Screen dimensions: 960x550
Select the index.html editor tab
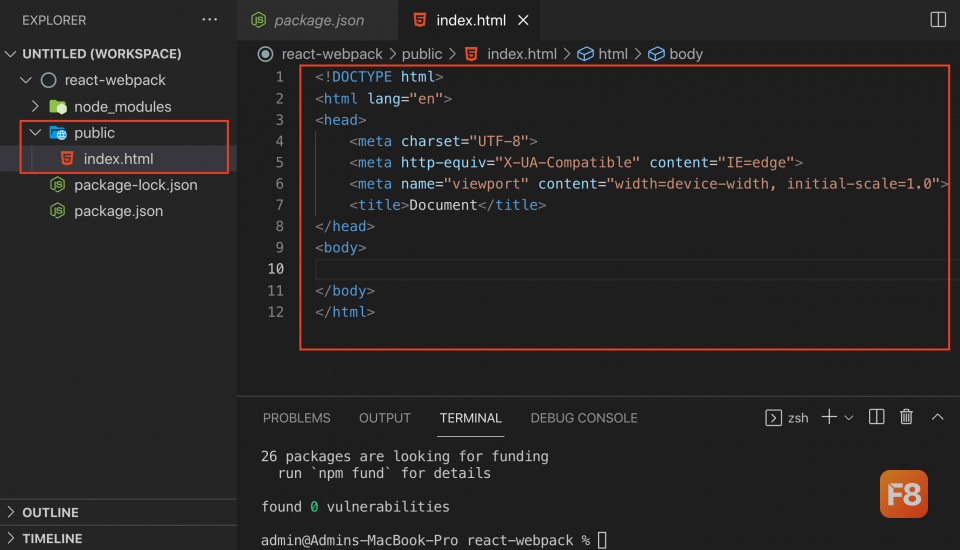coord(469,20)
